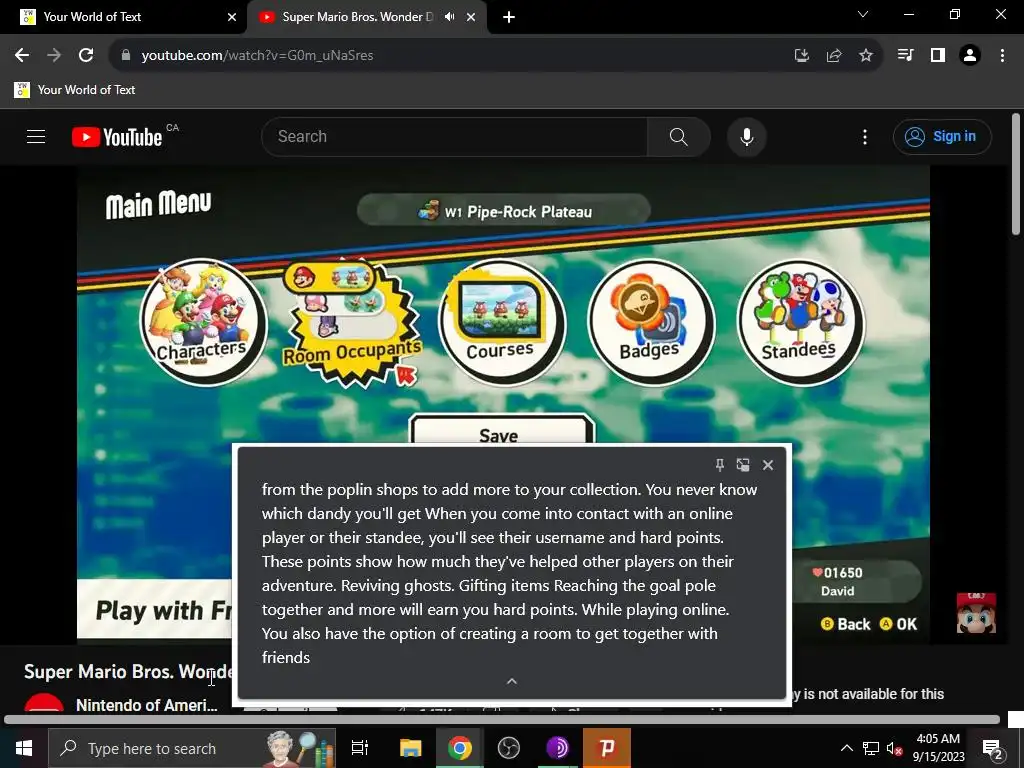The image size is (1024, 768).
Task: Focus the YouTube Search field
Action: (x=455, y=136)
